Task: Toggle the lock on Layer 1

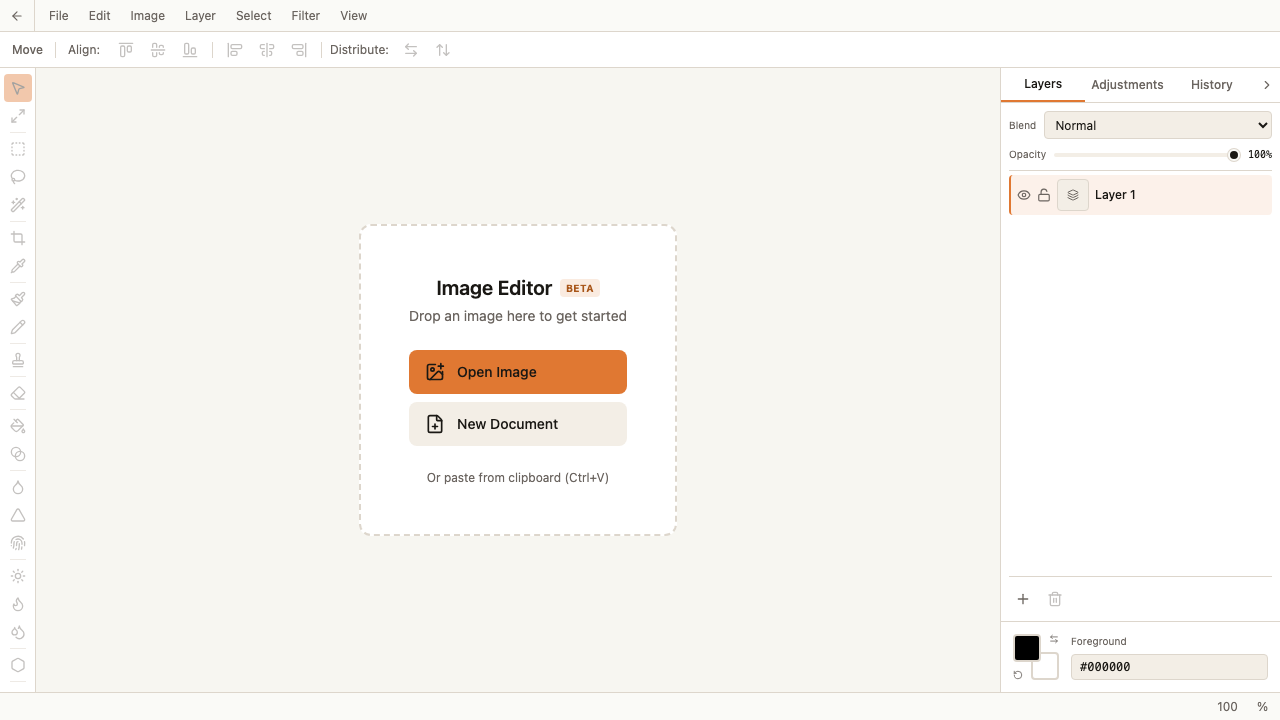Action: click(1044, 195)
